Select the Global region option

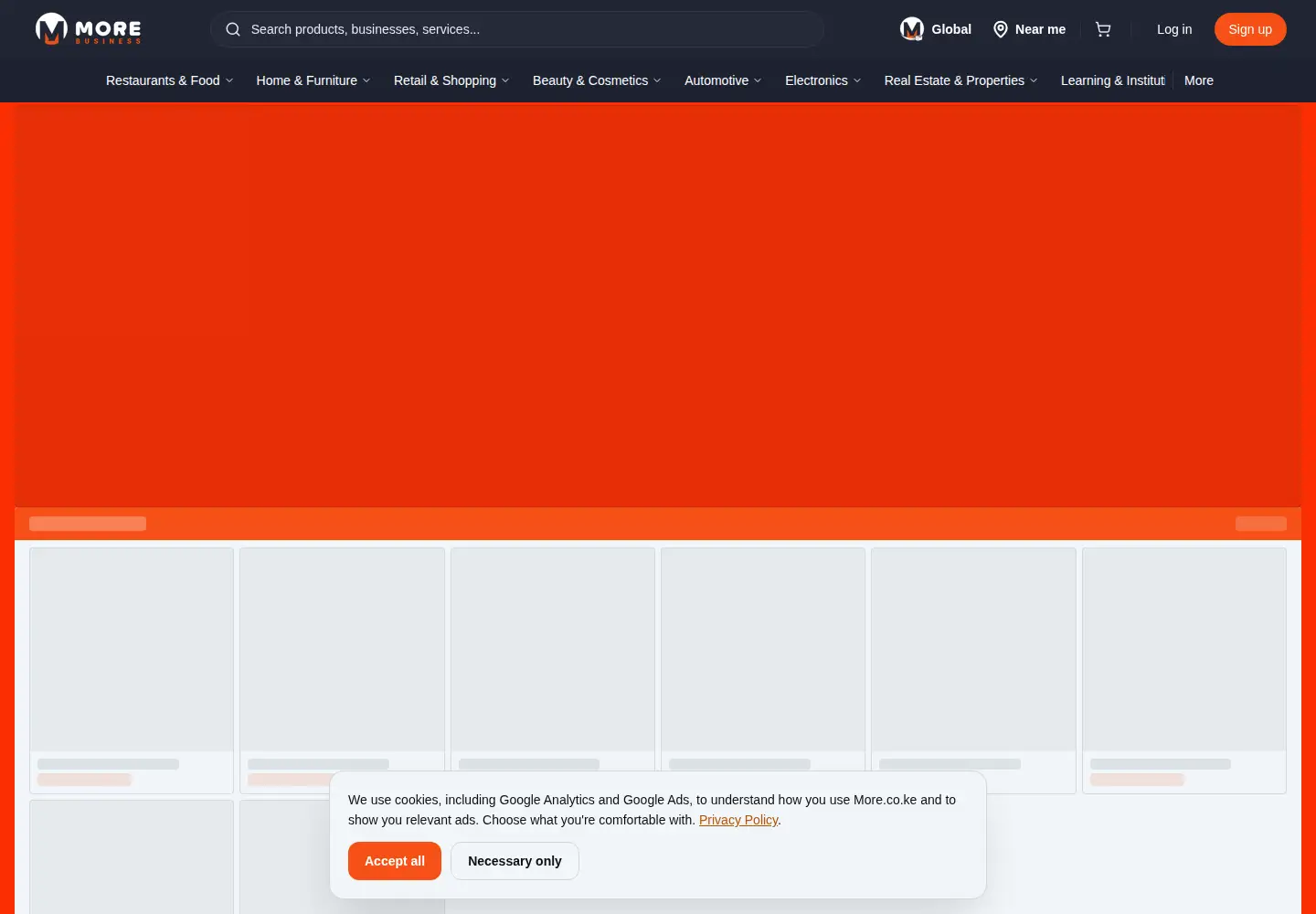coord(936,29)
